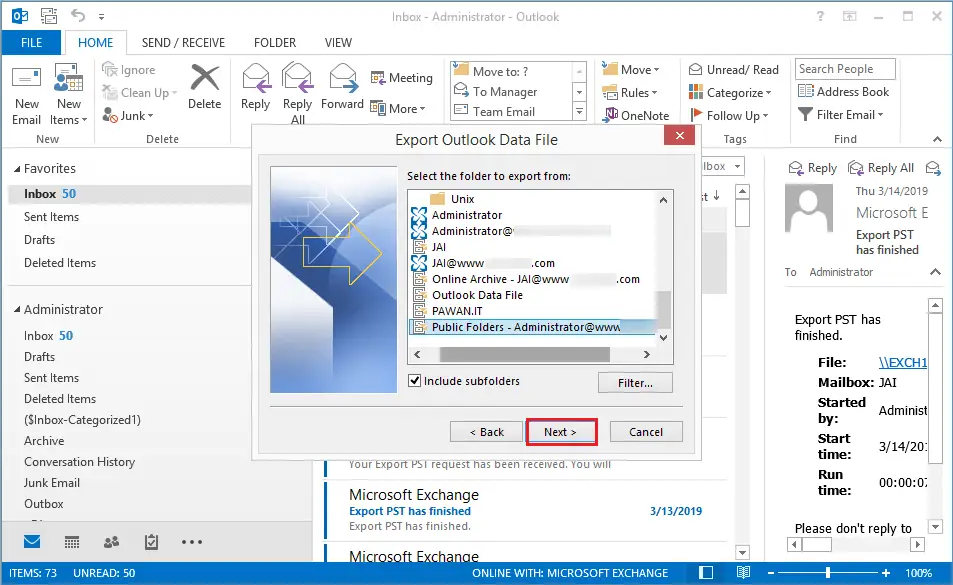Click the Delete X icon
This screenshot has height=585, width=953.
205,78
